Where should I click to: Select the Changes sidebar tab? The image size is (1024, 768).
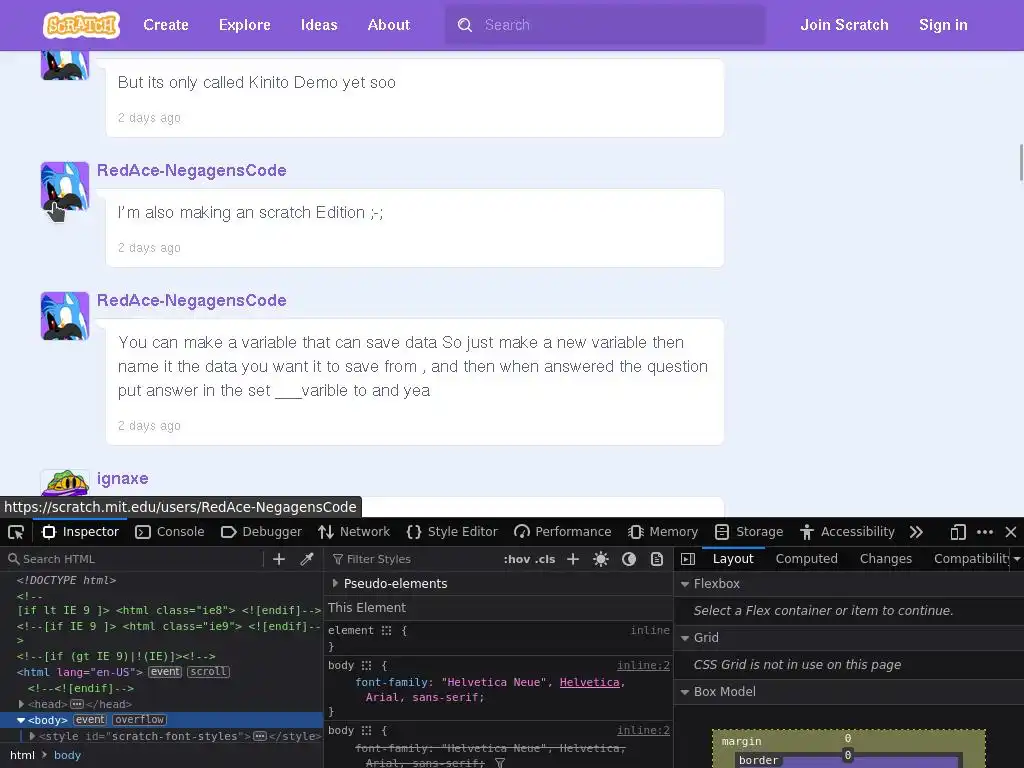coord(886,559)
